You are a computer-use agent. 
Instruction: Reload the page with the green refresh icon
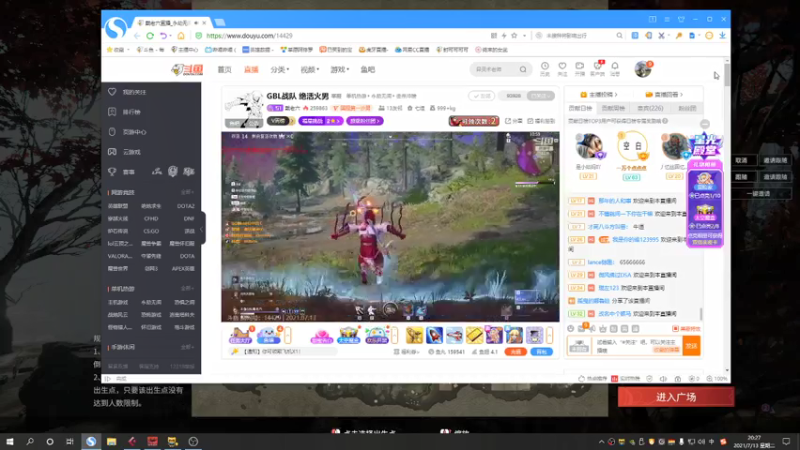click(150, 36)
